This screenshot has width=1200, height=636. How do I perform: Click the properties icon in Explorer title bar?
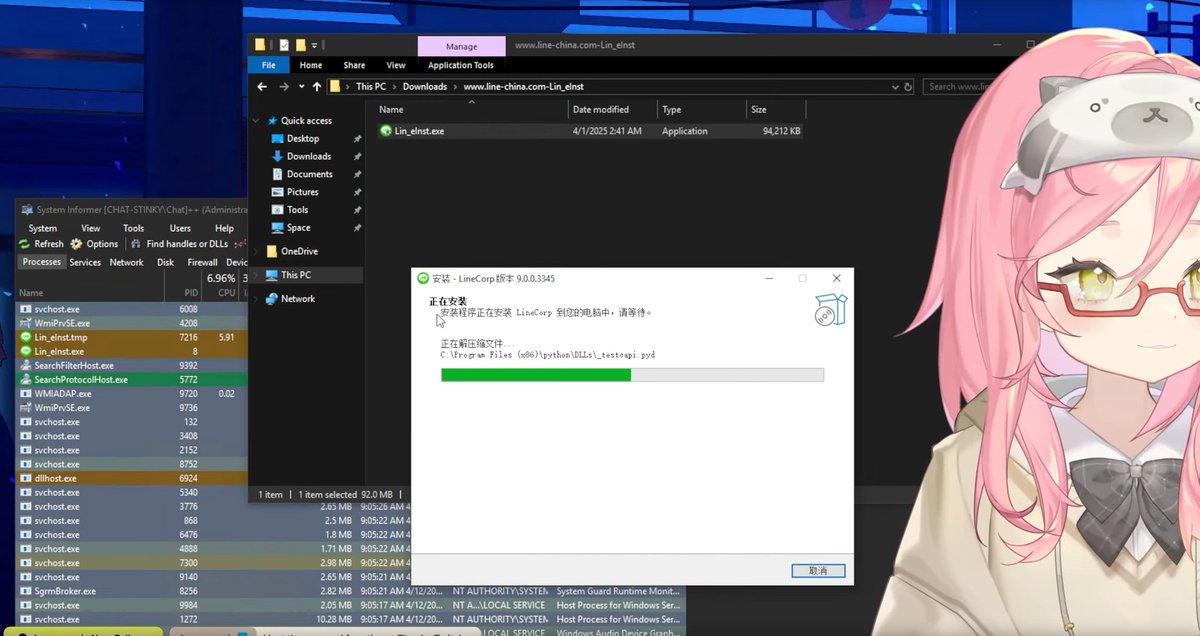coord(284,45)
